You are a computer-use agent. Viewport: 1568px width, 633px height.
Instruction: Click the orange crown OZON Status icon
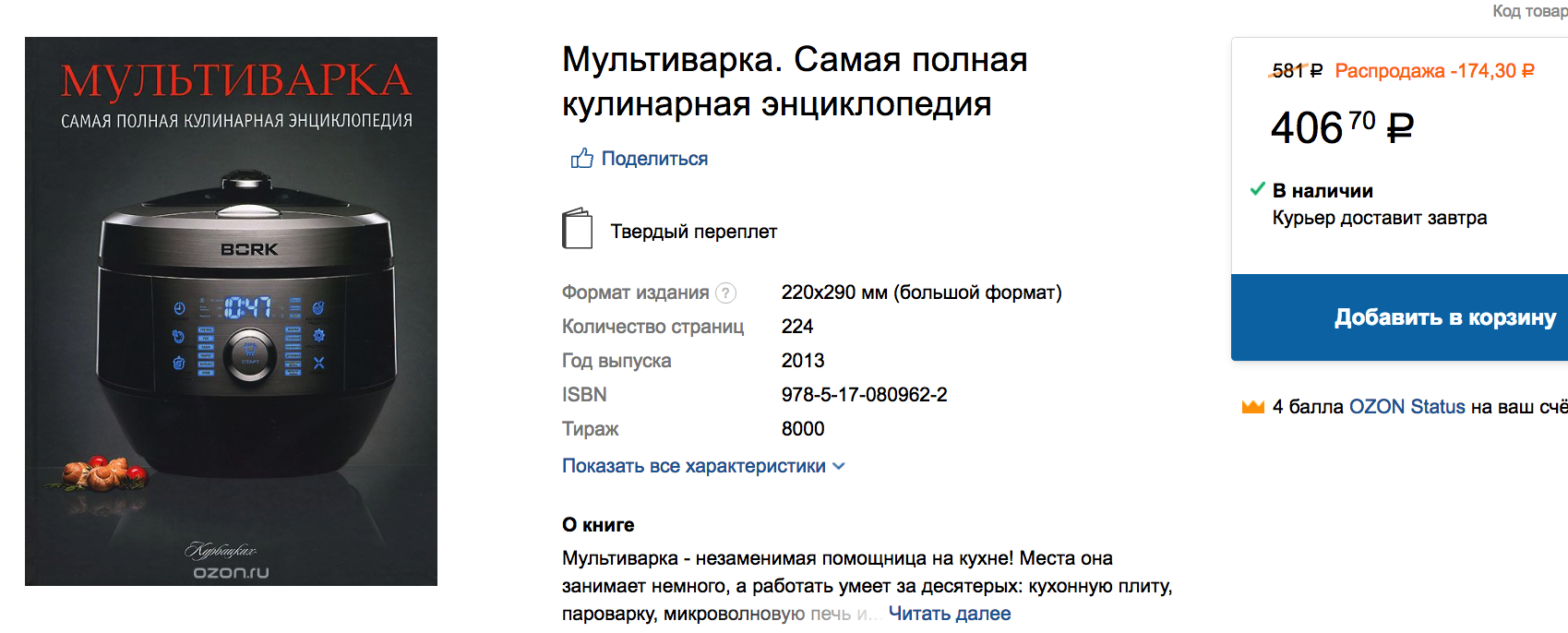[x=1252, y=407]
